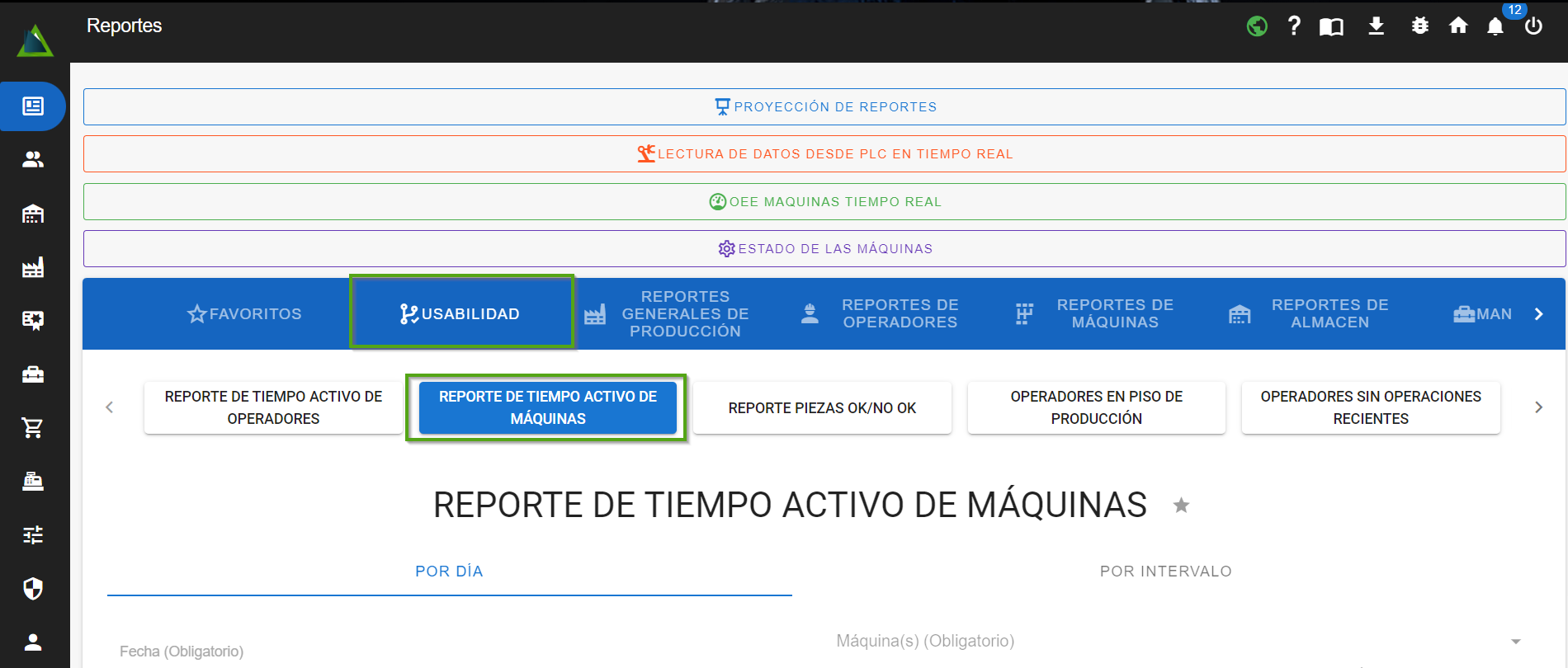The width and height of the screenshot is (1568, 668).
Task: Click the bug report icon
Action: (x=1419, y=26)
